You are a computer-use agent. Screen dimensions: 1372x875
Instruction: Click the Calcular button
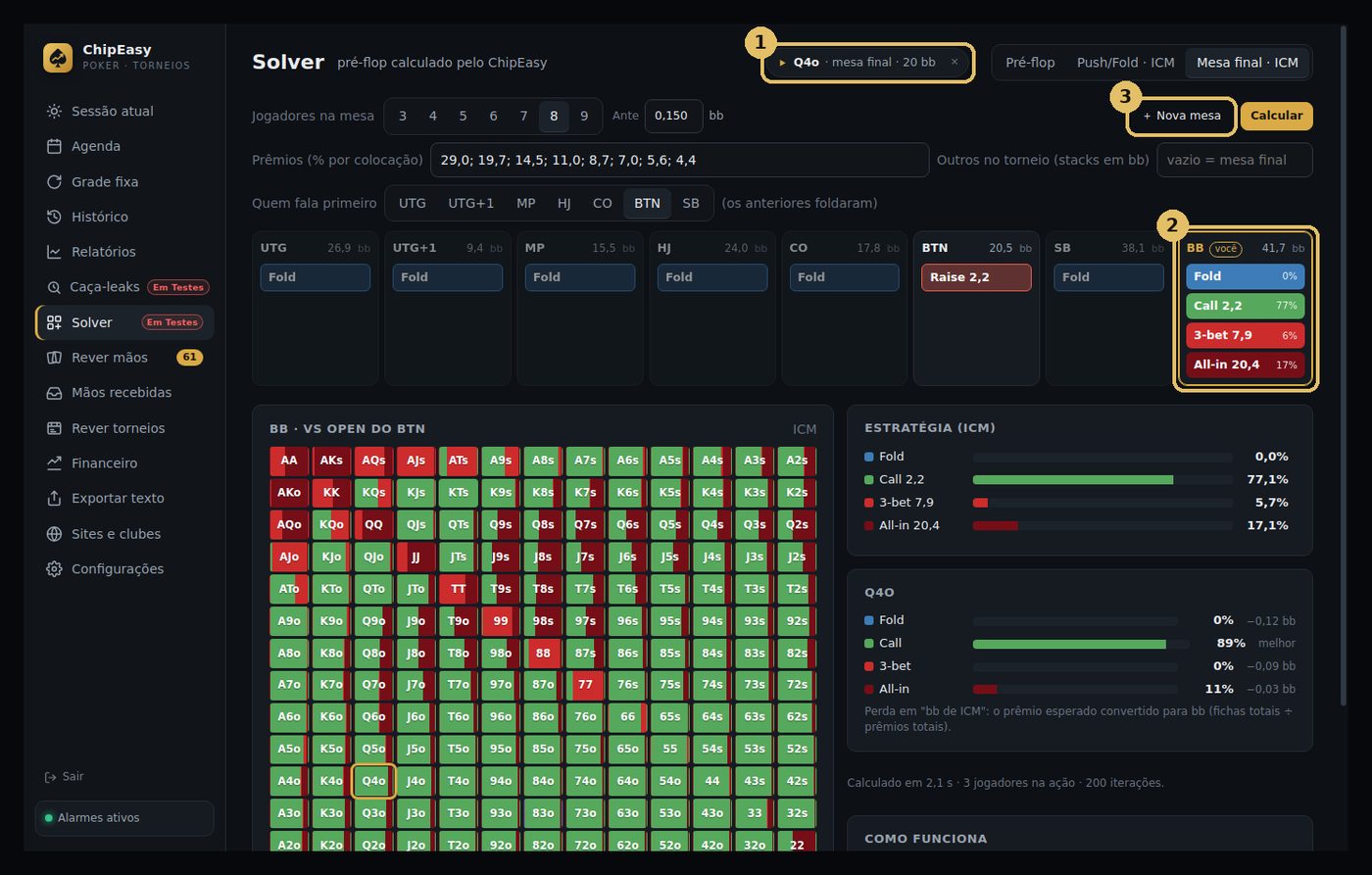pyautogui.click(x=1276, y=116)
